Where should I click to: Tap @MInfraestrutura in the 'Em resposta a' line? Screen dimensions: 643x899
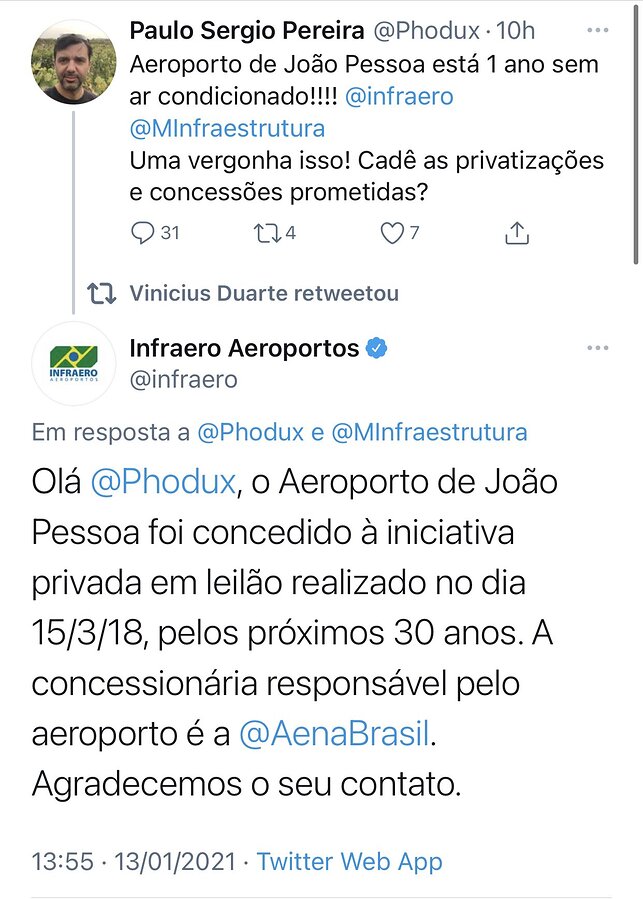[429, 432]
